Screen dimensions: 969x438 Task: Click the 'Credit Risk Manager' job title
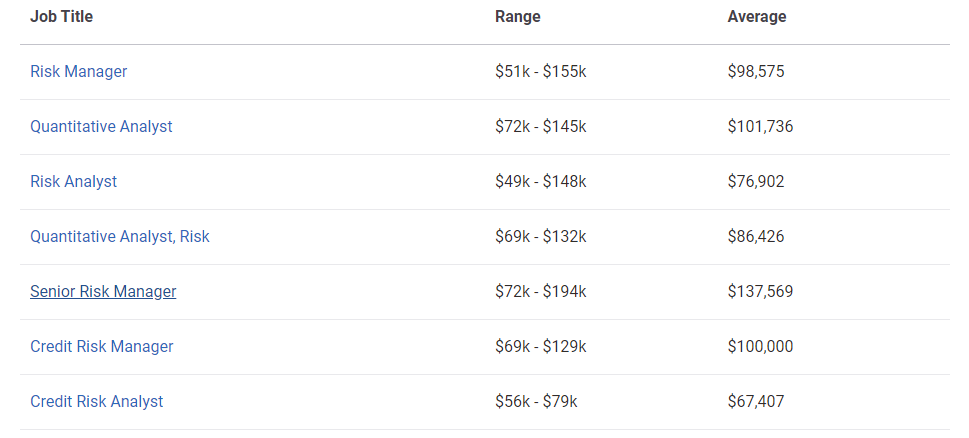click(x=101, y=347)
